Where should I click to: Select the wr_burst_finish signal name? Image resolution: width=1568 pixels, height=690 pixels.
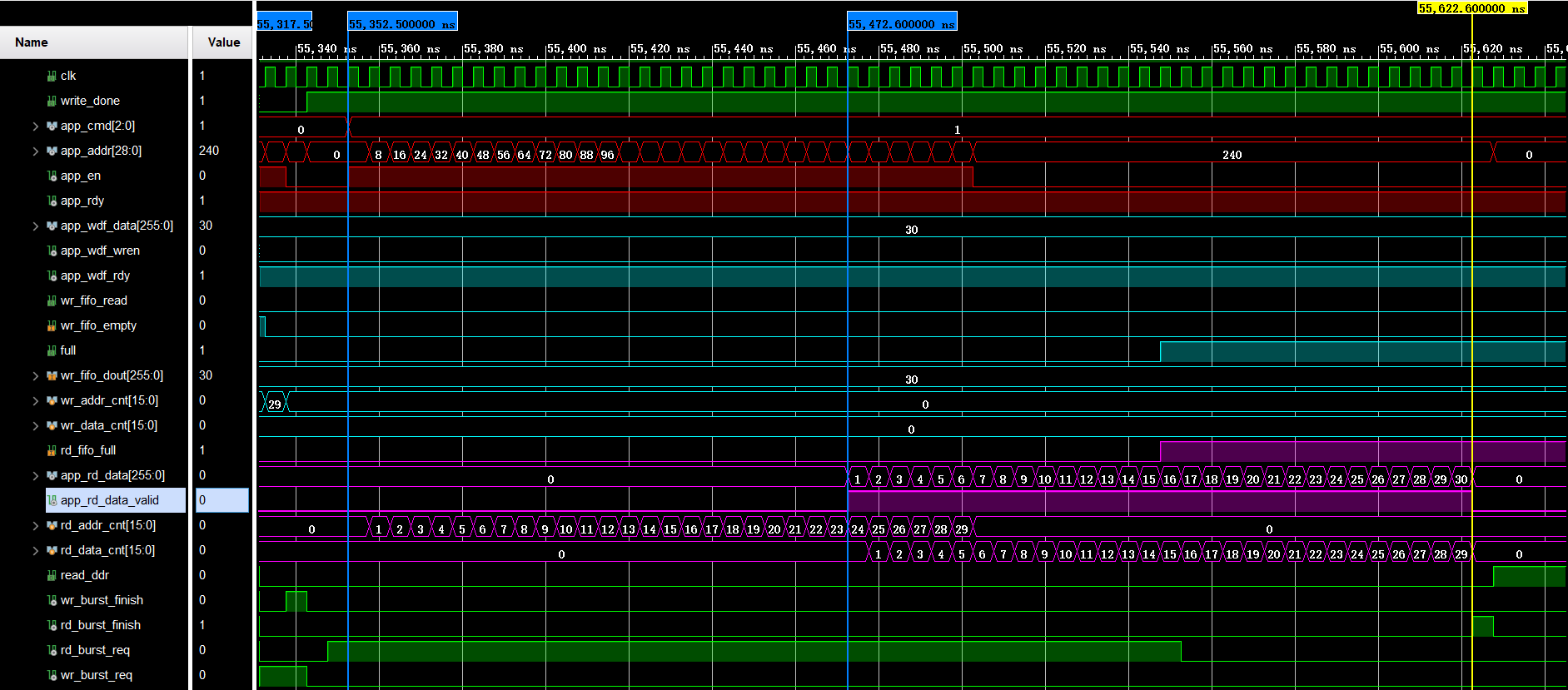[102, 600]
